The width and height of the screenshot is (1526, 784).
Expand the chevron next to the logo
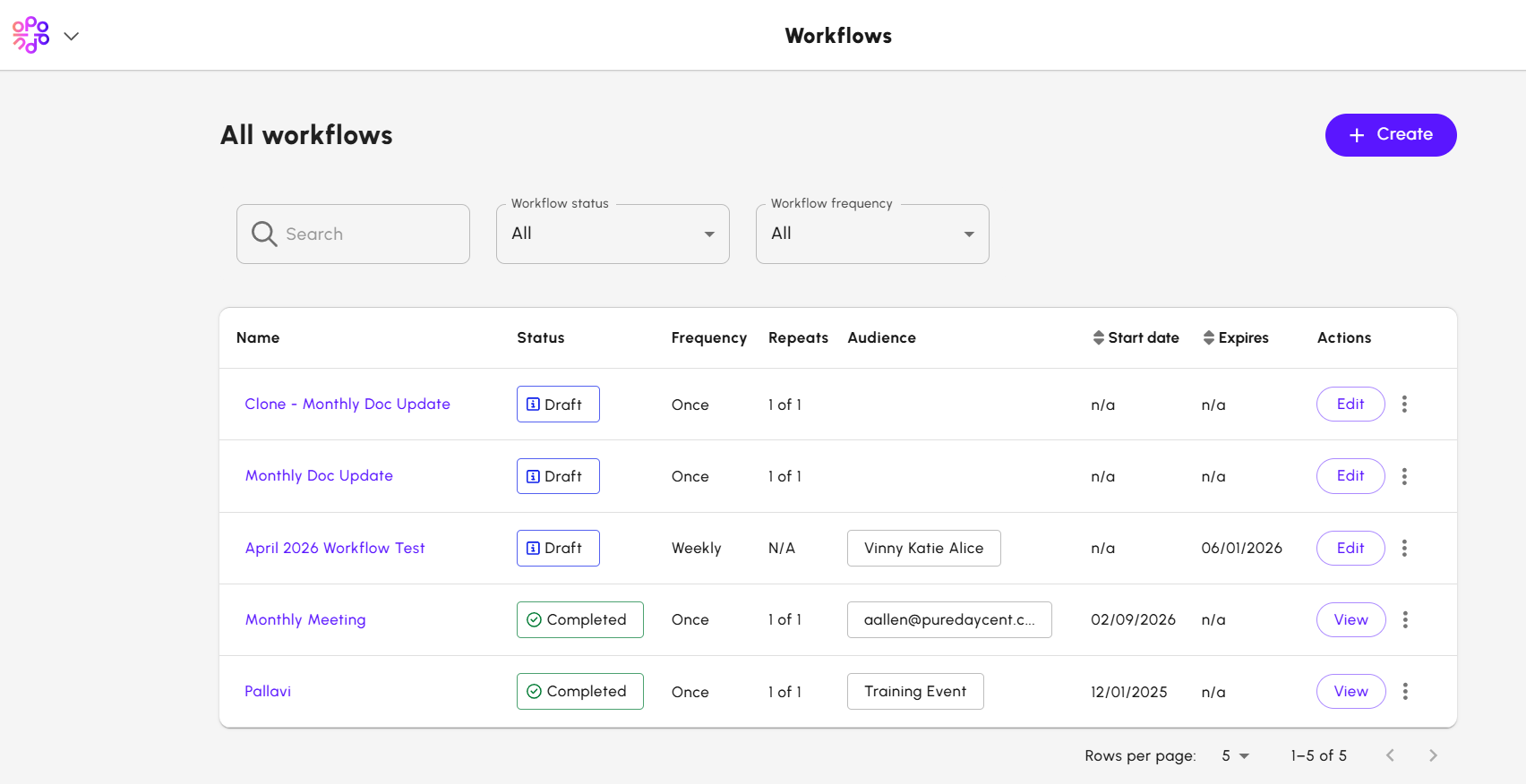coord(72,36)
